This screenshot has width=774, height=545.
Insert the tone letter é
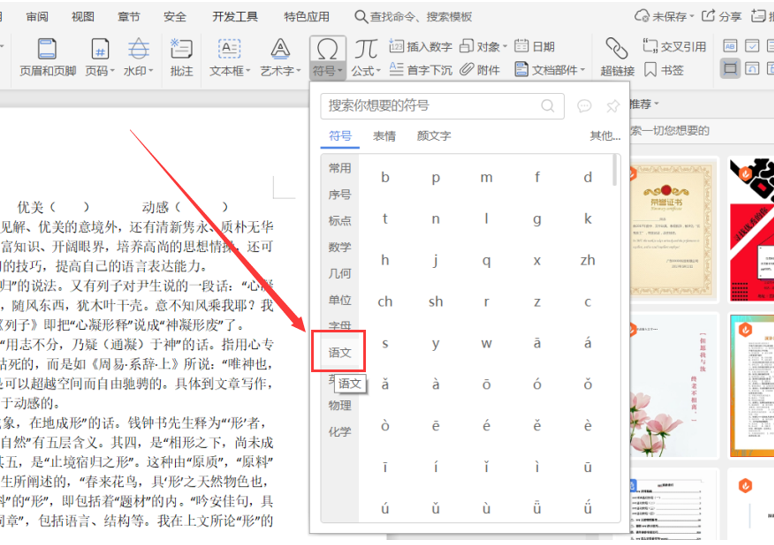486,426
